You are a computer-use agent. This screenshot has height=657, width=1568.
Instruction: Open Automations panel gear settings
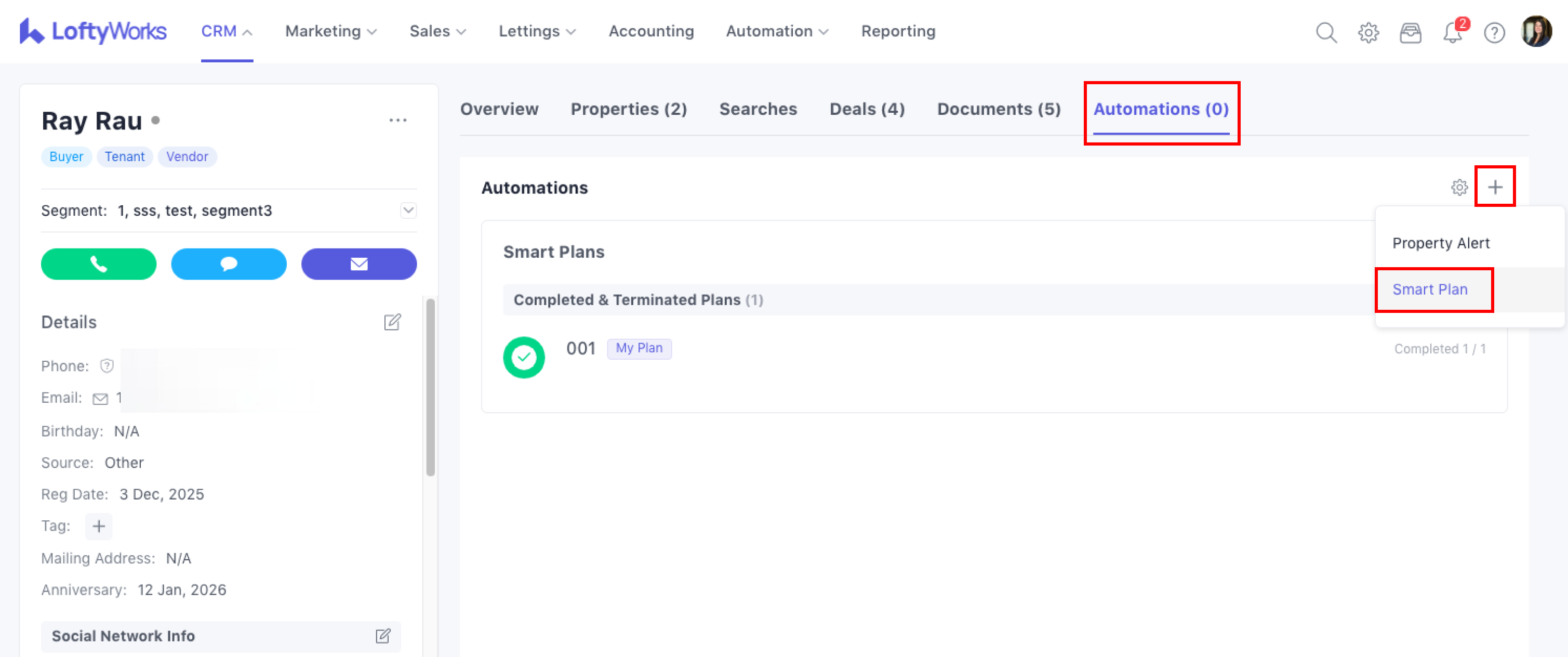pyautogui.click(x=1459, y=187)
